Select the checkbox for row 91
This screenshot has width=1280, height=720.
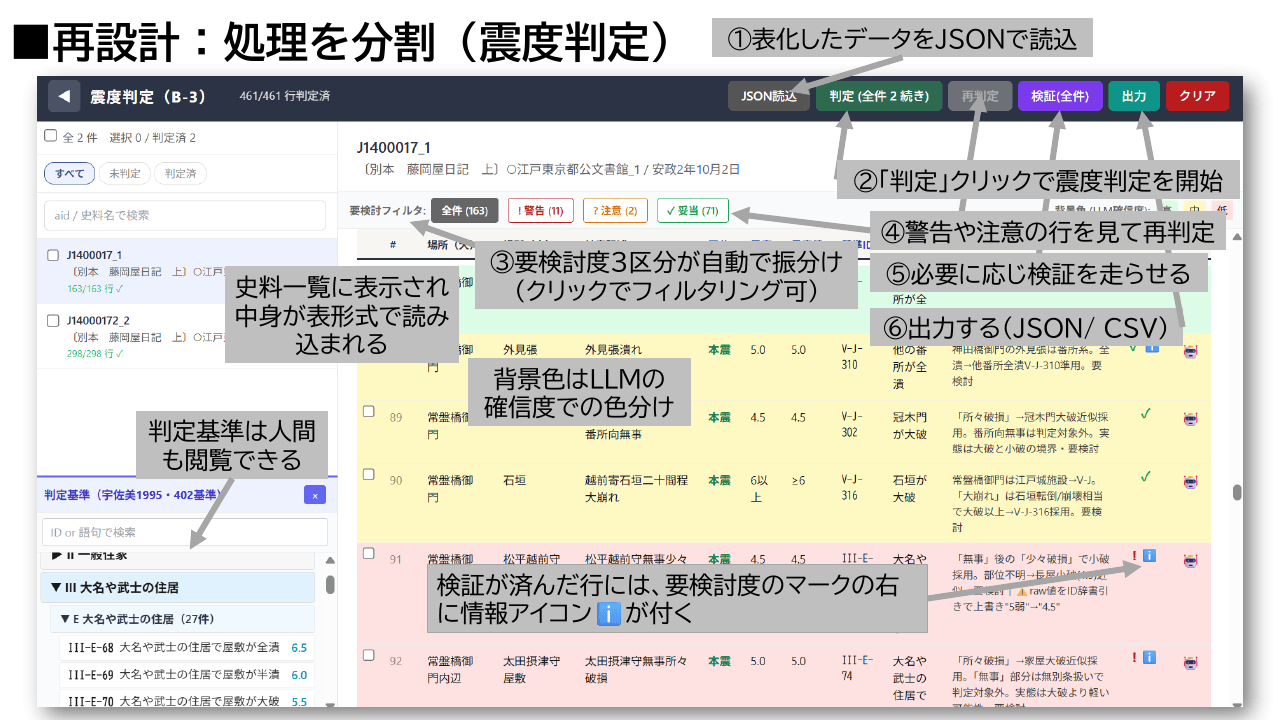click(x=368, y=553)
